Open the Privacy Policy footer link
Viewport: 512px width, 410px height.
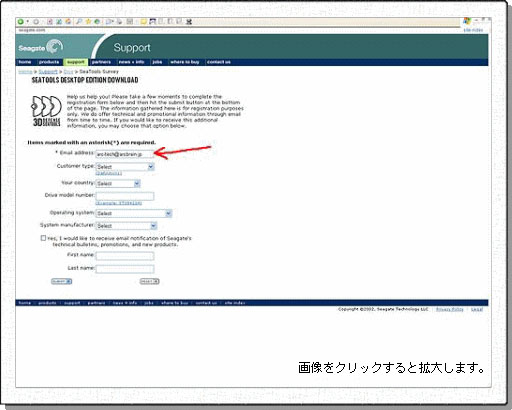click(x=450, y=309)
